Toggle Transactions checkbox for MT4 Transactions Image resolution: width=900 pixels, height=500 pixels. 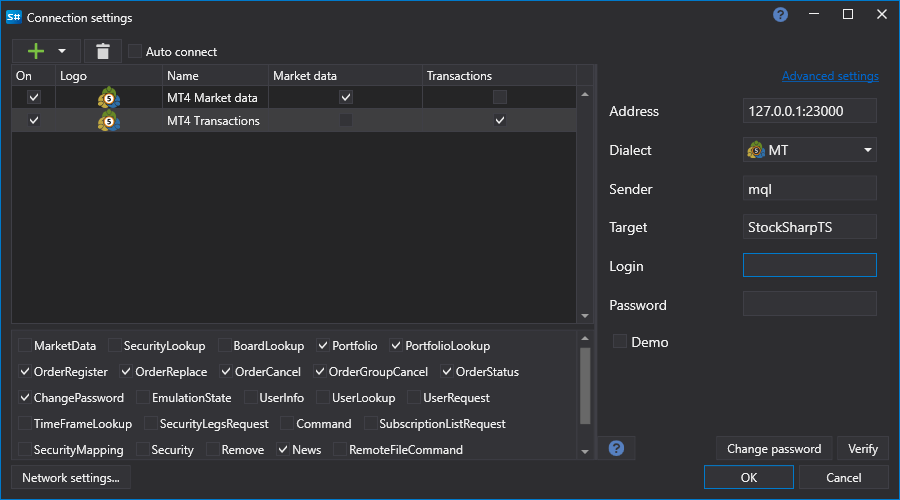coord(500,120)
